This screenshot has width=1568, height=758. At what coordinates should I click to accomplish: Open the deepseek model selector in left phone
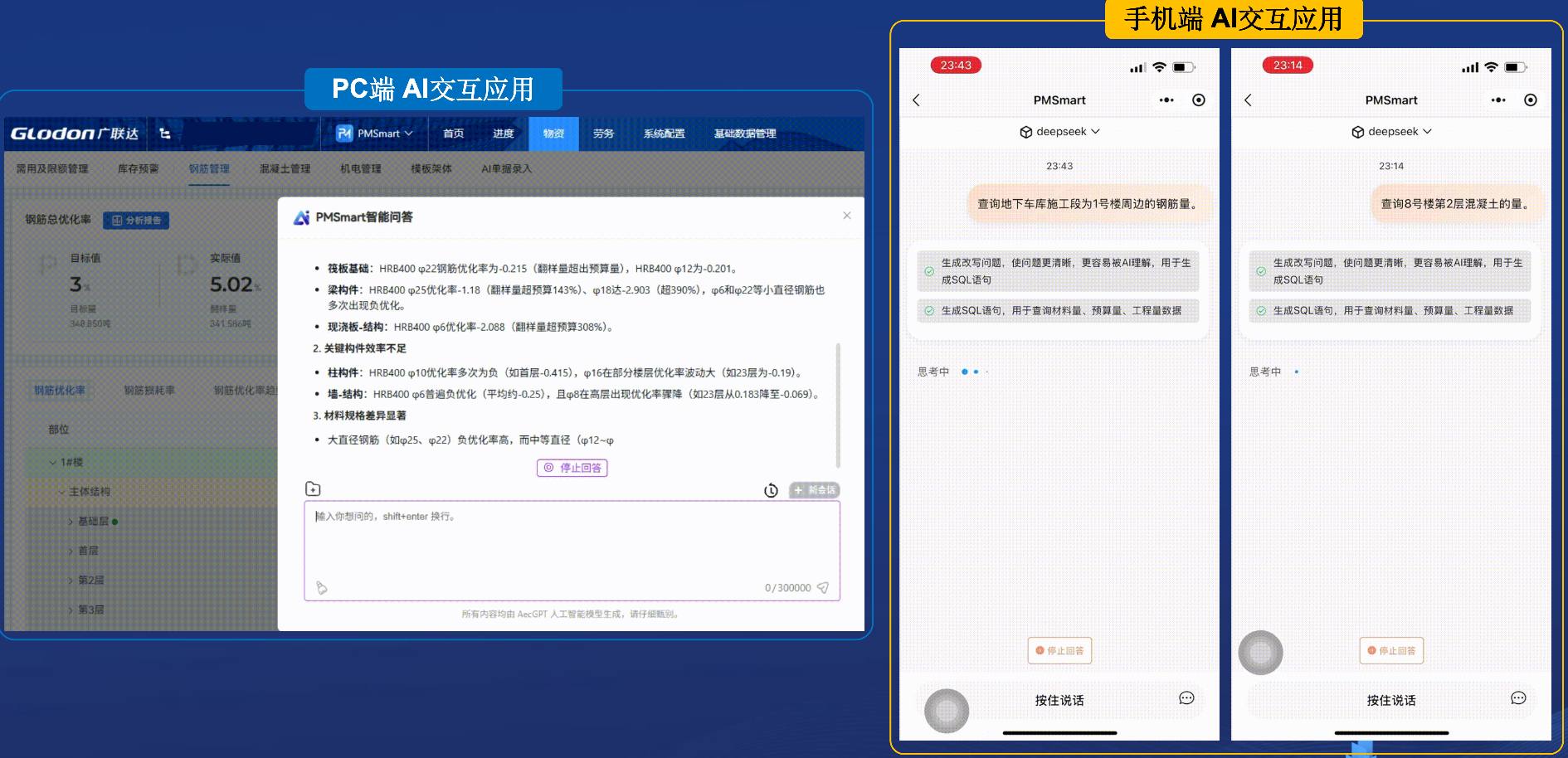click(1059, 132)
